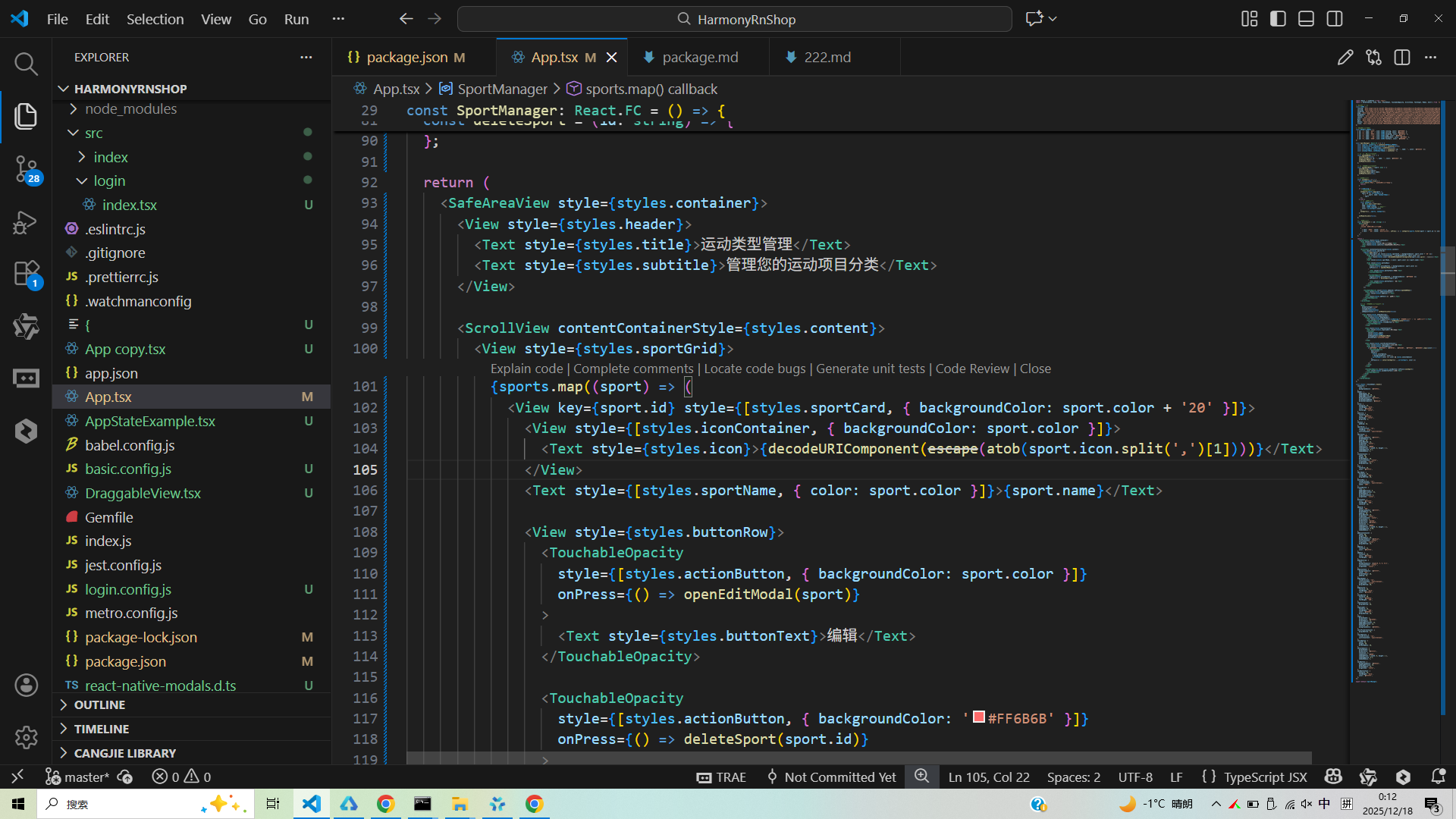Toggle secondary side bar visibility

point(1335,19)
